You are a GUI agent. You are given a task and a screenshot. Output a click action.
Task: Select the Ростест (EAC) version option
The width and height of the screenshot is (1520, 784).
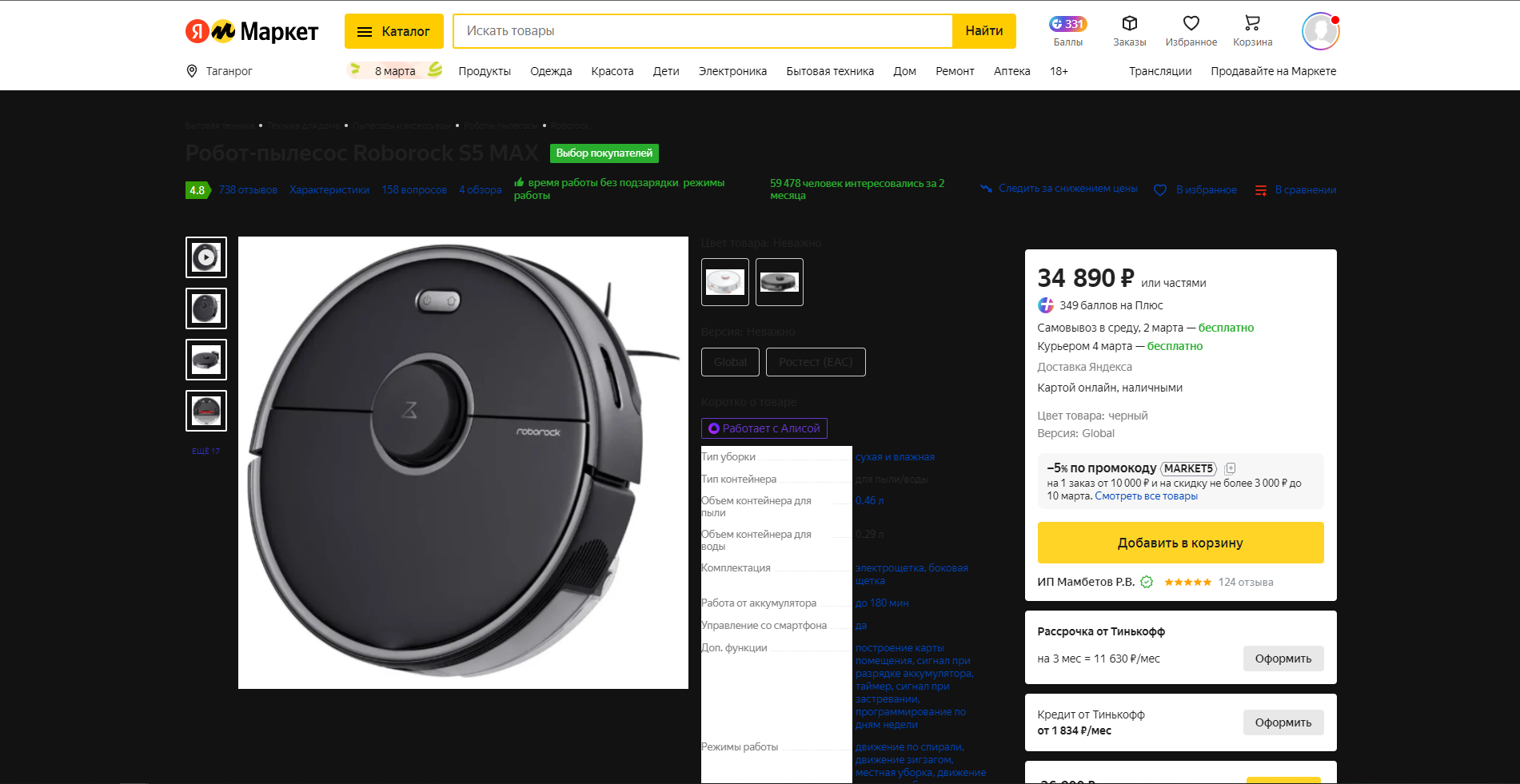816,362
